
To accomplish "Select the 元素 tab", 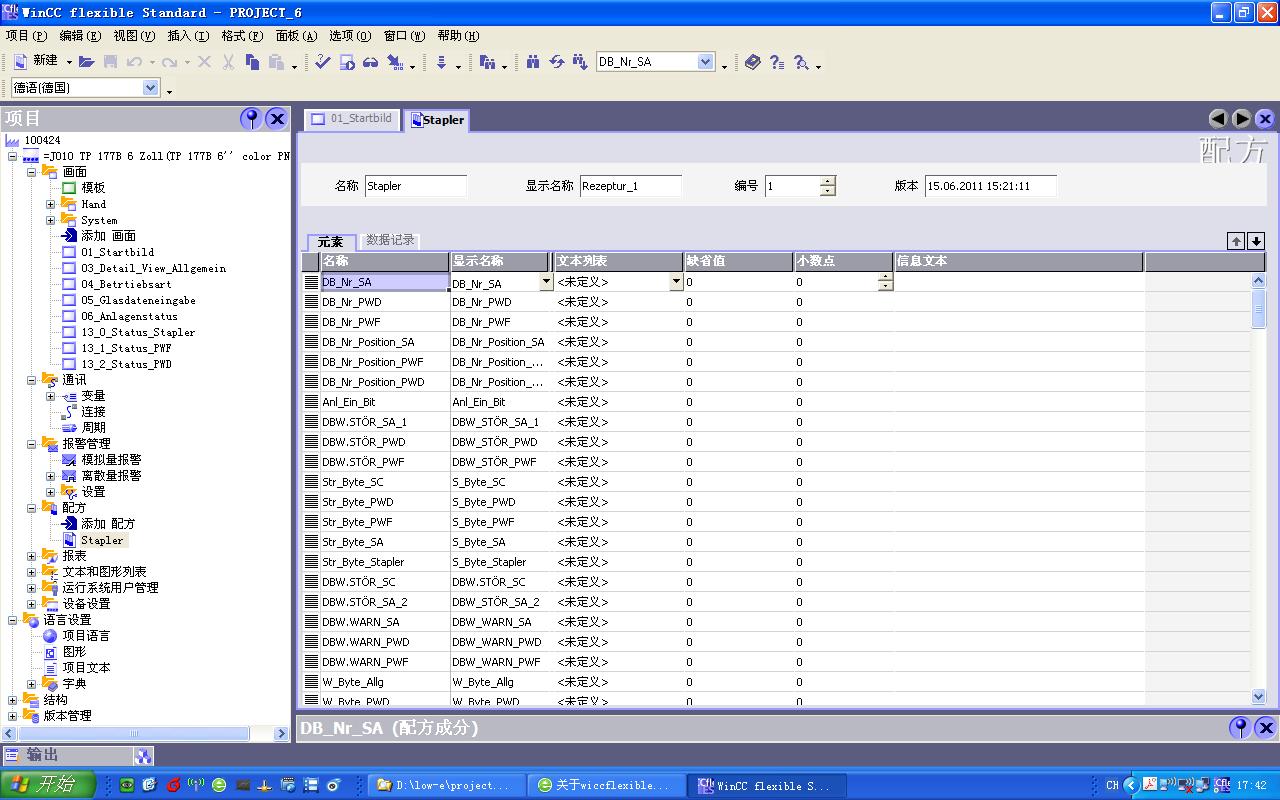I will pyautogui.click(x=331, y=241).
